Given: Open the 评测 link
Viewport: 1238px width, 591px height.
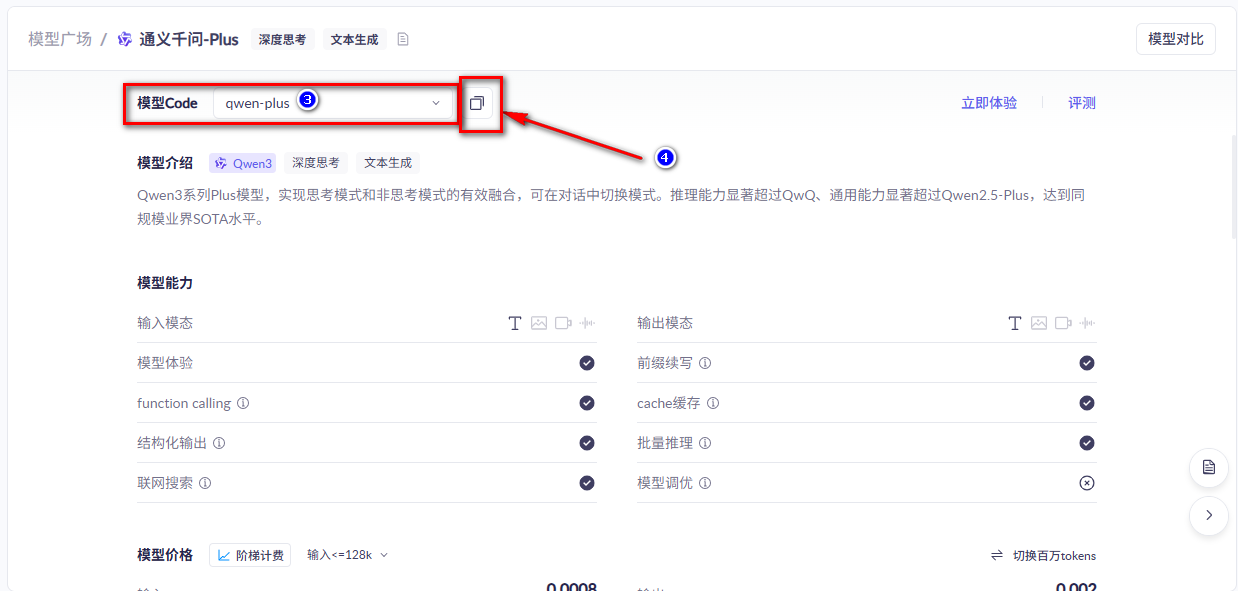Looking at the screenshot, I should pos(1082,103).
